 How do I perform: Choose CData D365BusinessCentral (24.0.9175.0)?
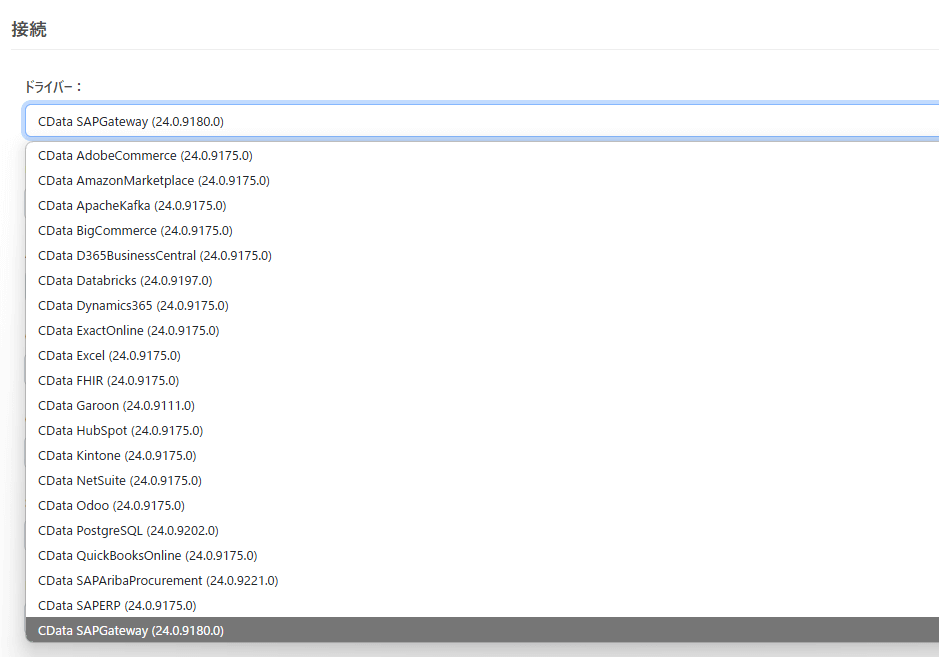pos(482,256)
